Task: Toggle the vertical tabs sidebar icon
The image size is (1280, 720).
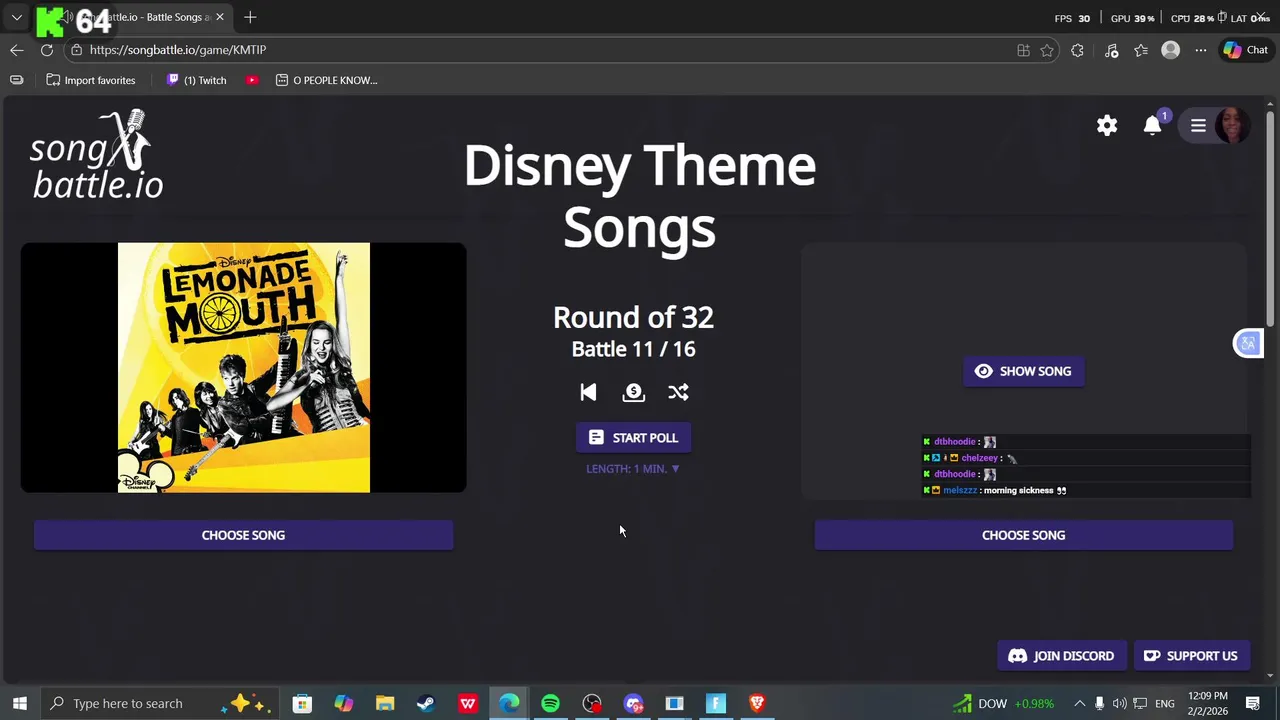Action: pyautogui.click(x=16, y=80)
